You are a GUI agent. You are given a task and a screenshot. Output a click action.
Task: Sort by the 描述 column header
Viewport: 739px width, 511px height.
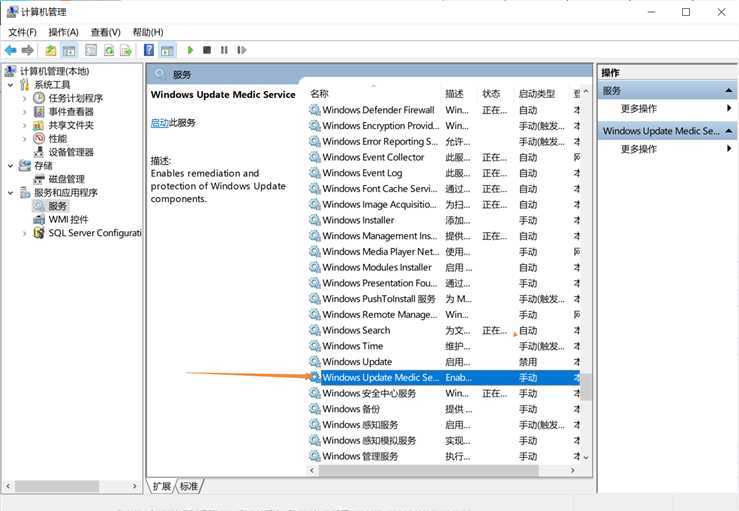pos(454,94)
